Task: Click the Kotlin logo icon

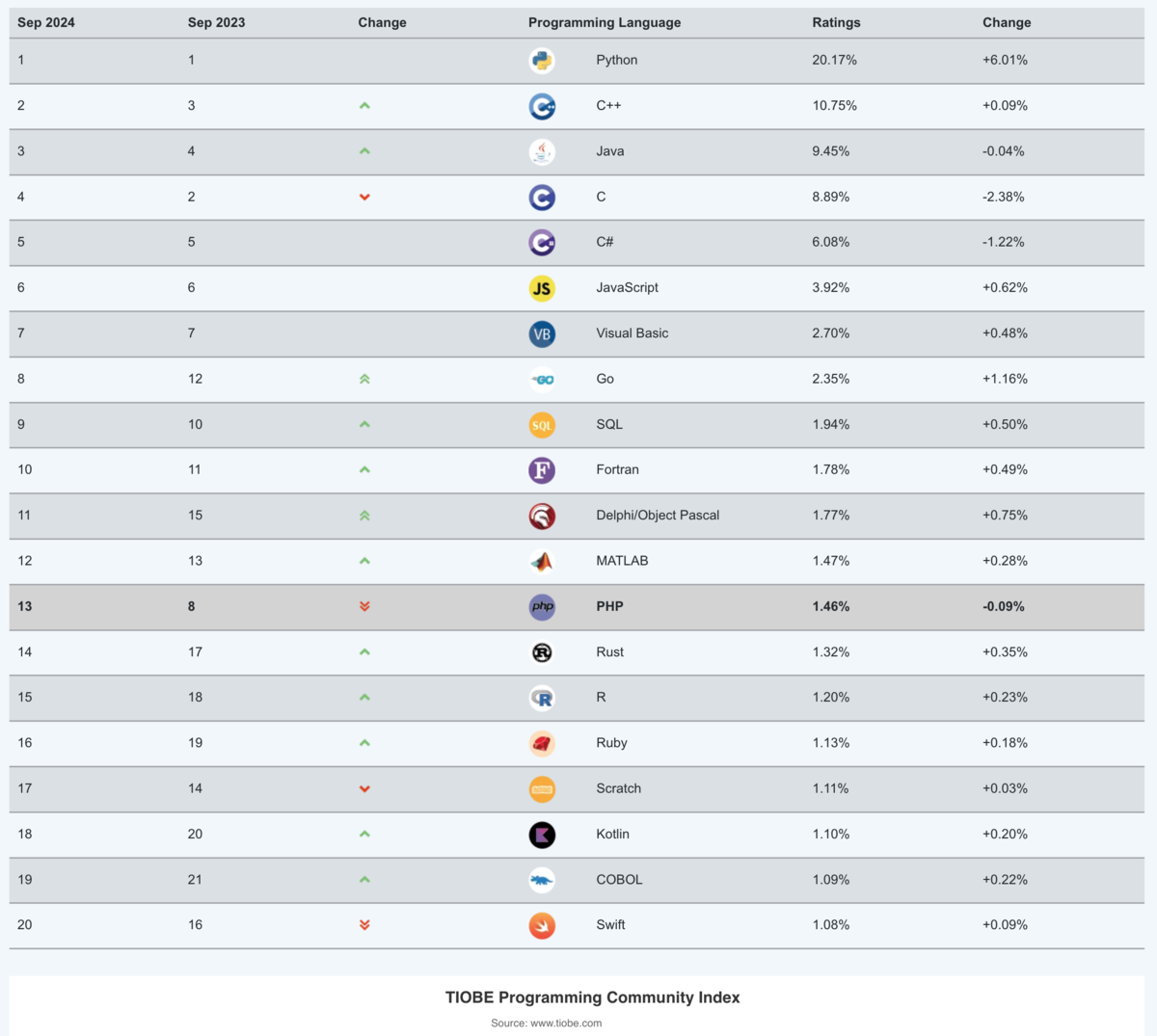Action: (542, 835)
